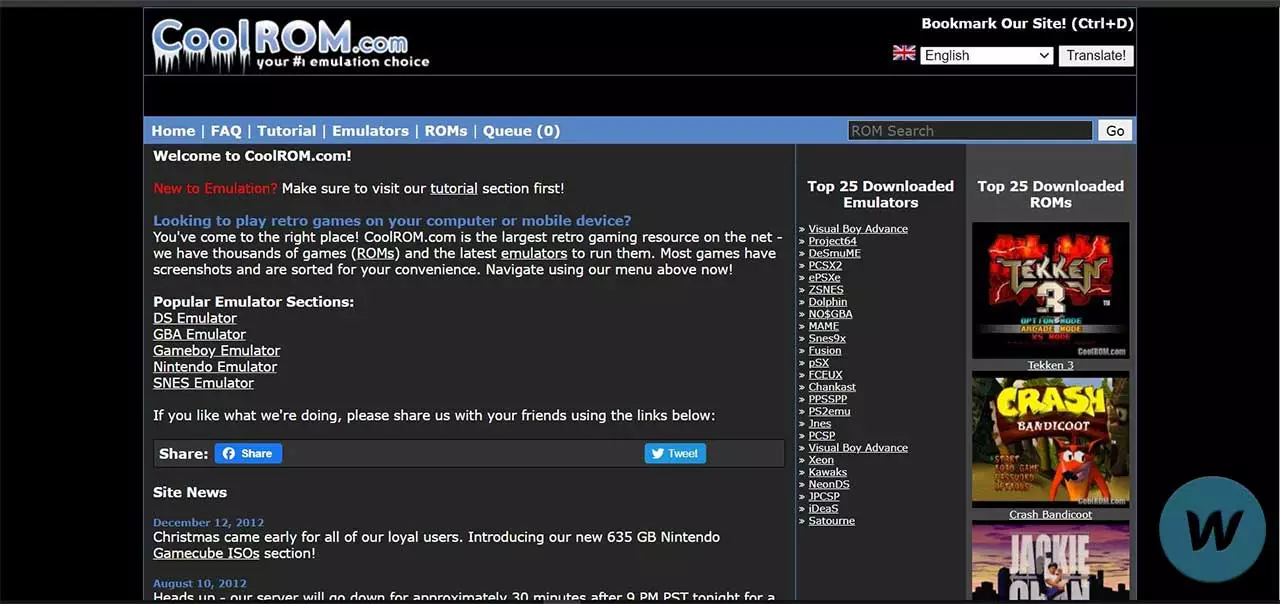1280x604 pixels.
Task: Click the CoolROM.com logo
Action: pos(290,44)
